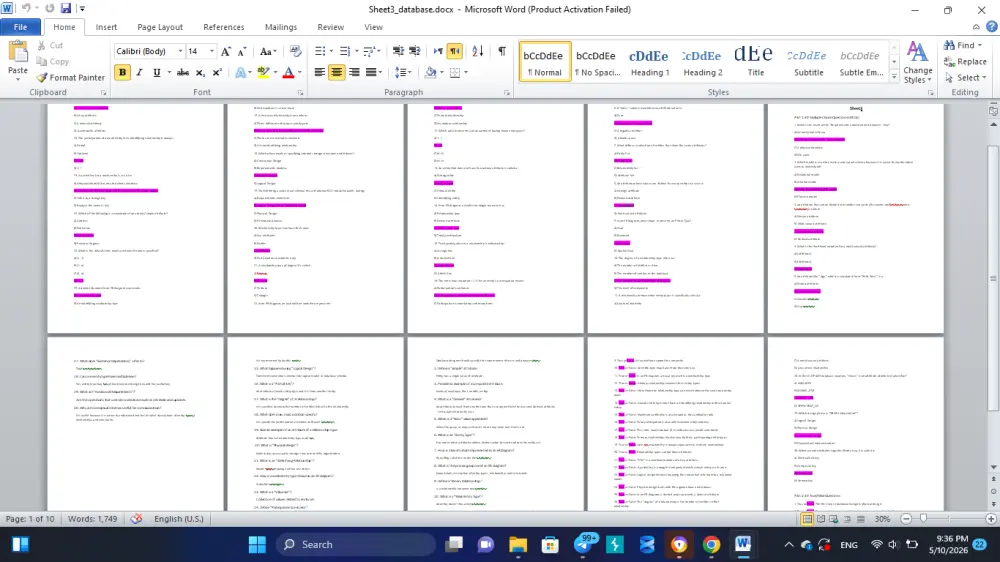
Task: Switch to the Page Layout tab
Action: coord(159,27)
